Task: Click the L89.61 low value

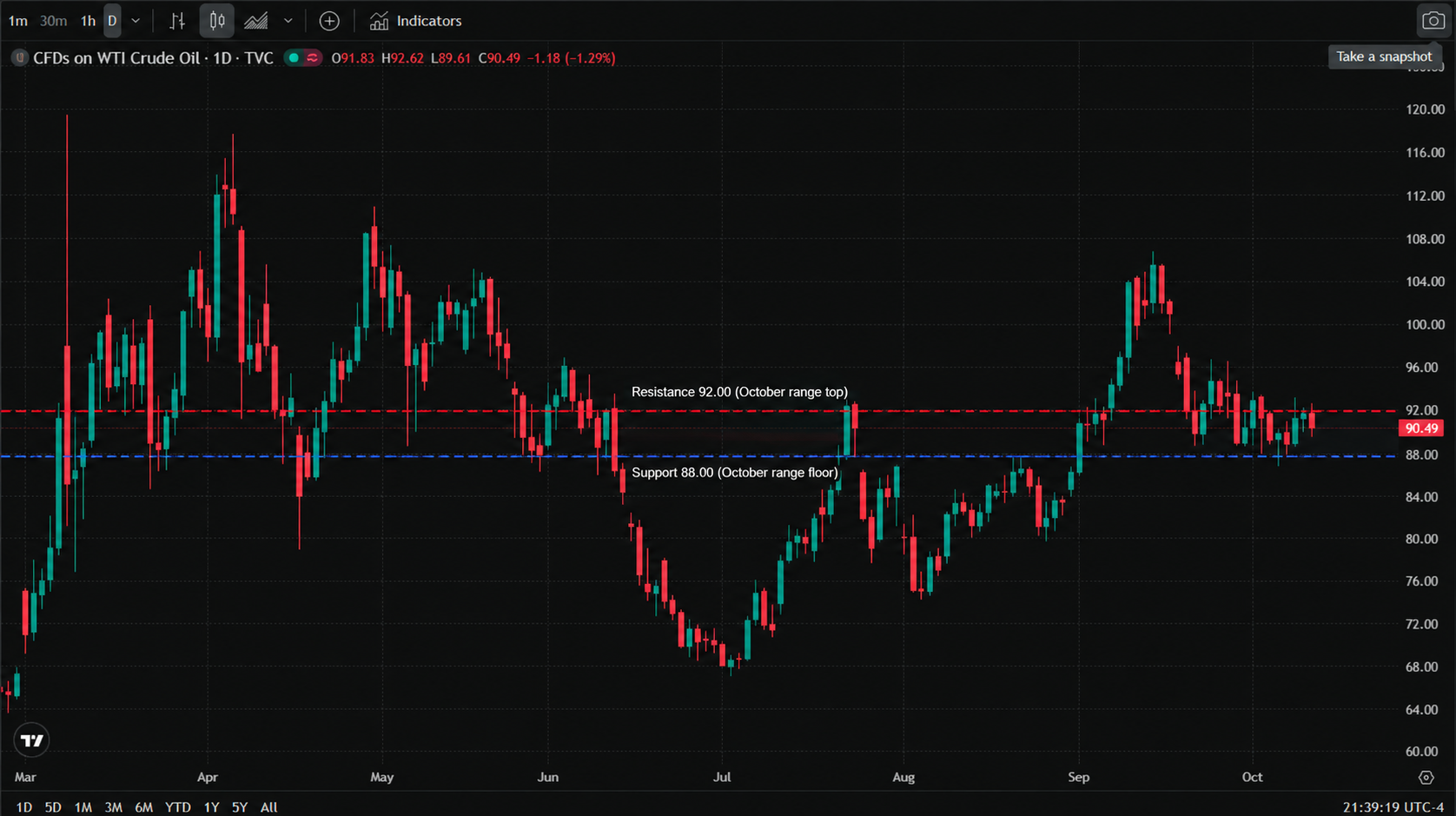Action: (451, 58)
